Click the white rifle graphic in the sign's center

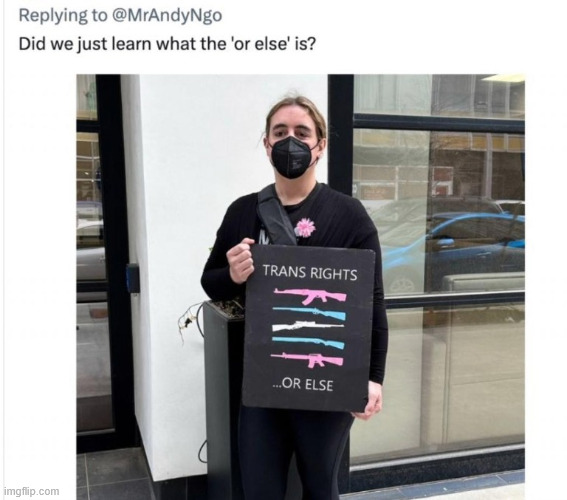click(x=307, y=326)
